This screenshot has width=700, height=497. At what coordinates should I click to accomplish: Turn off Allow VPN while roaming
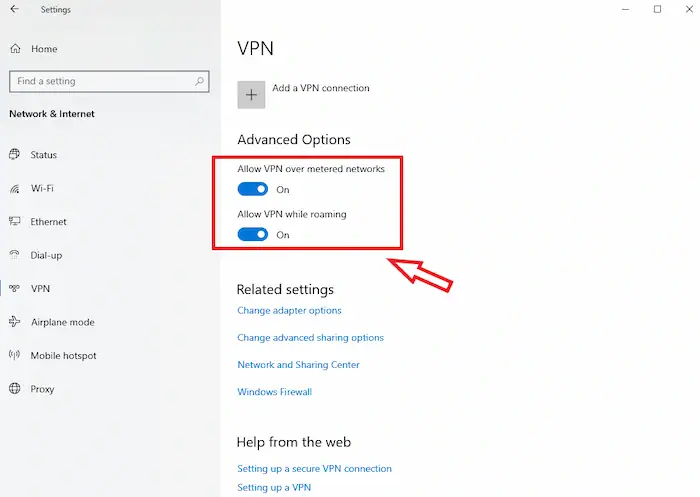point(253,234)
